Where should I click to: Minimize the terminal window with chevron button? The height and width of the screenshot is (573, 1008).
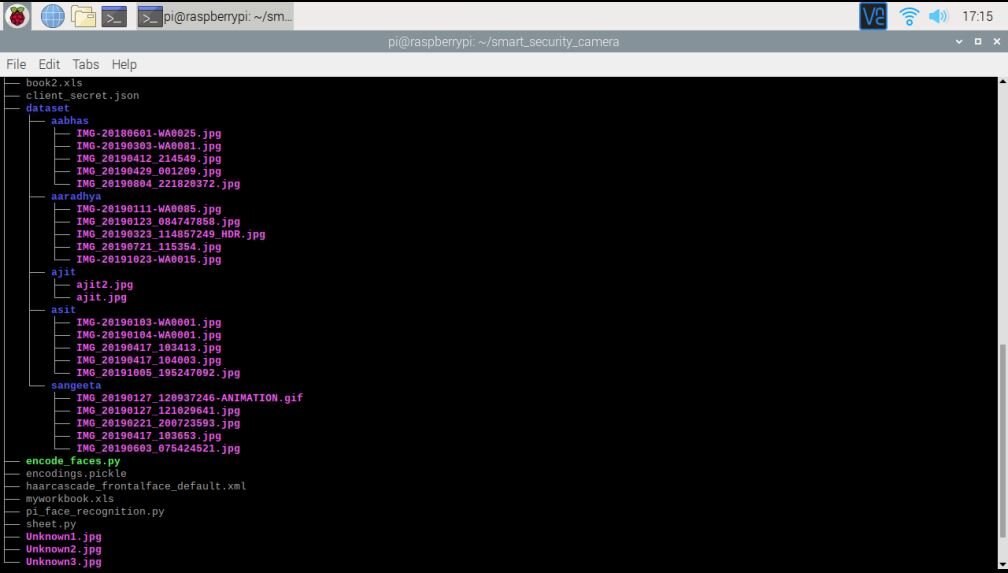[959, 41]
